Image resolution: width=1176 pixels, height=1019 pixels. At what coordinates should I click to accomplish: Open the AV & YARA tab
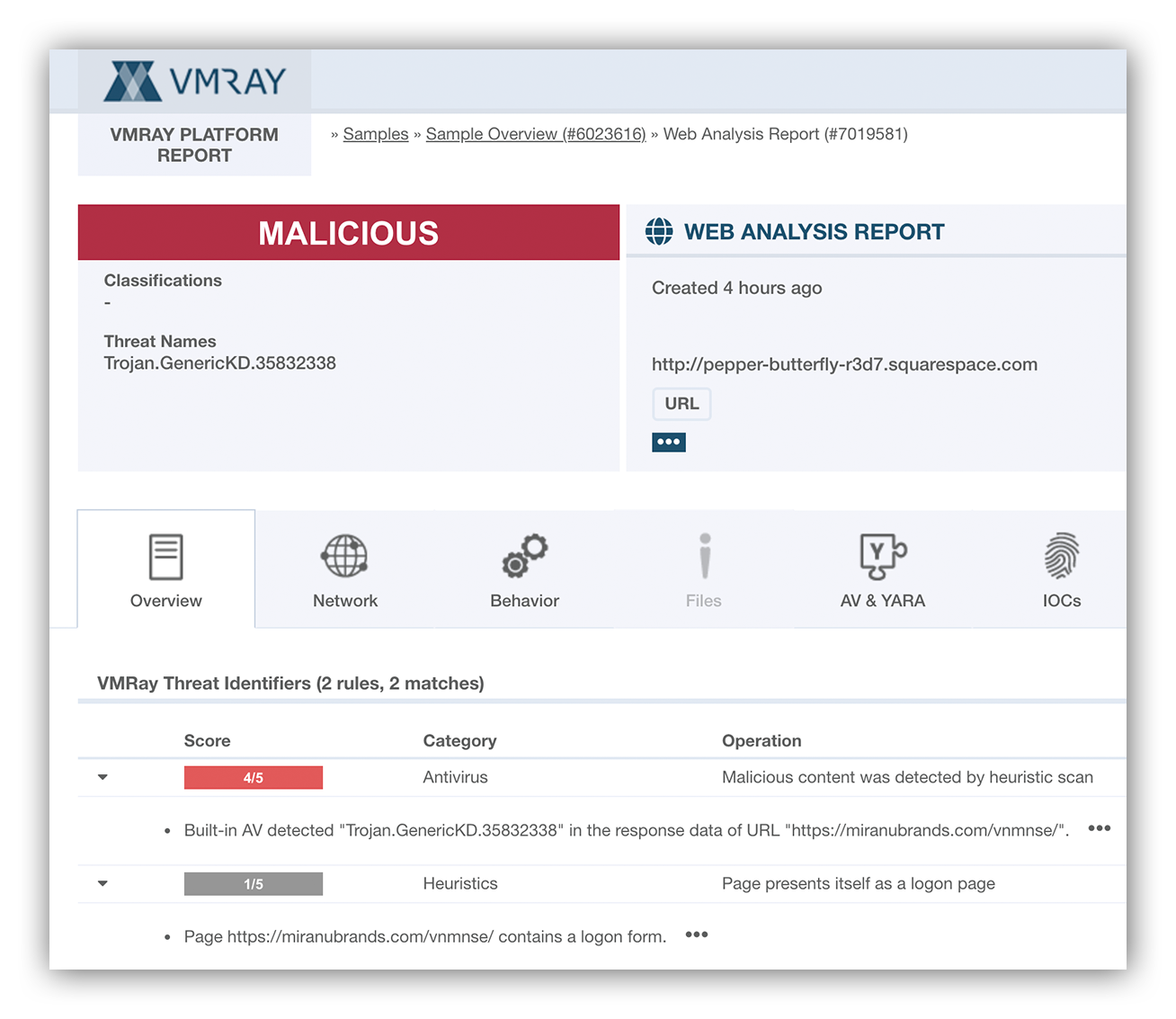[883, 568]
